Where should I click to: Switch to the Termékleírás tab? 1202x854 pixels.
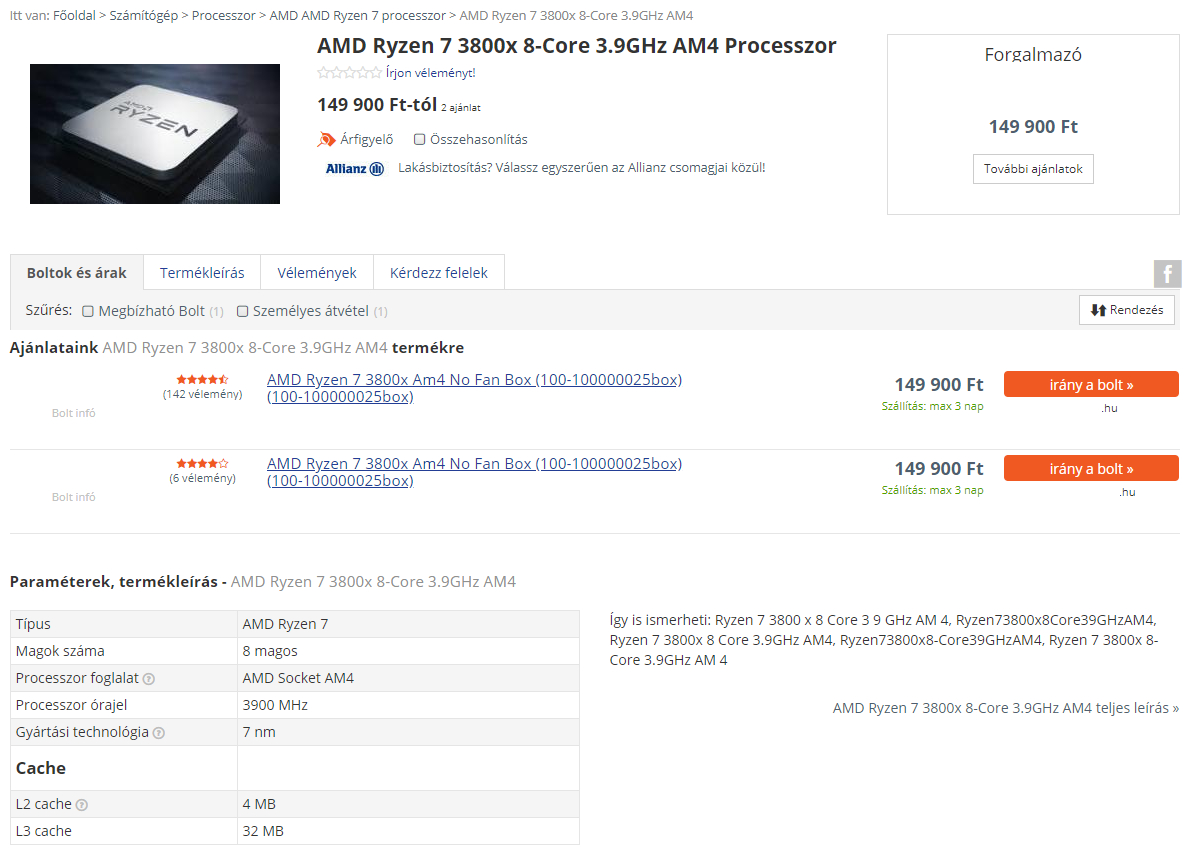[x=202, y=273]
